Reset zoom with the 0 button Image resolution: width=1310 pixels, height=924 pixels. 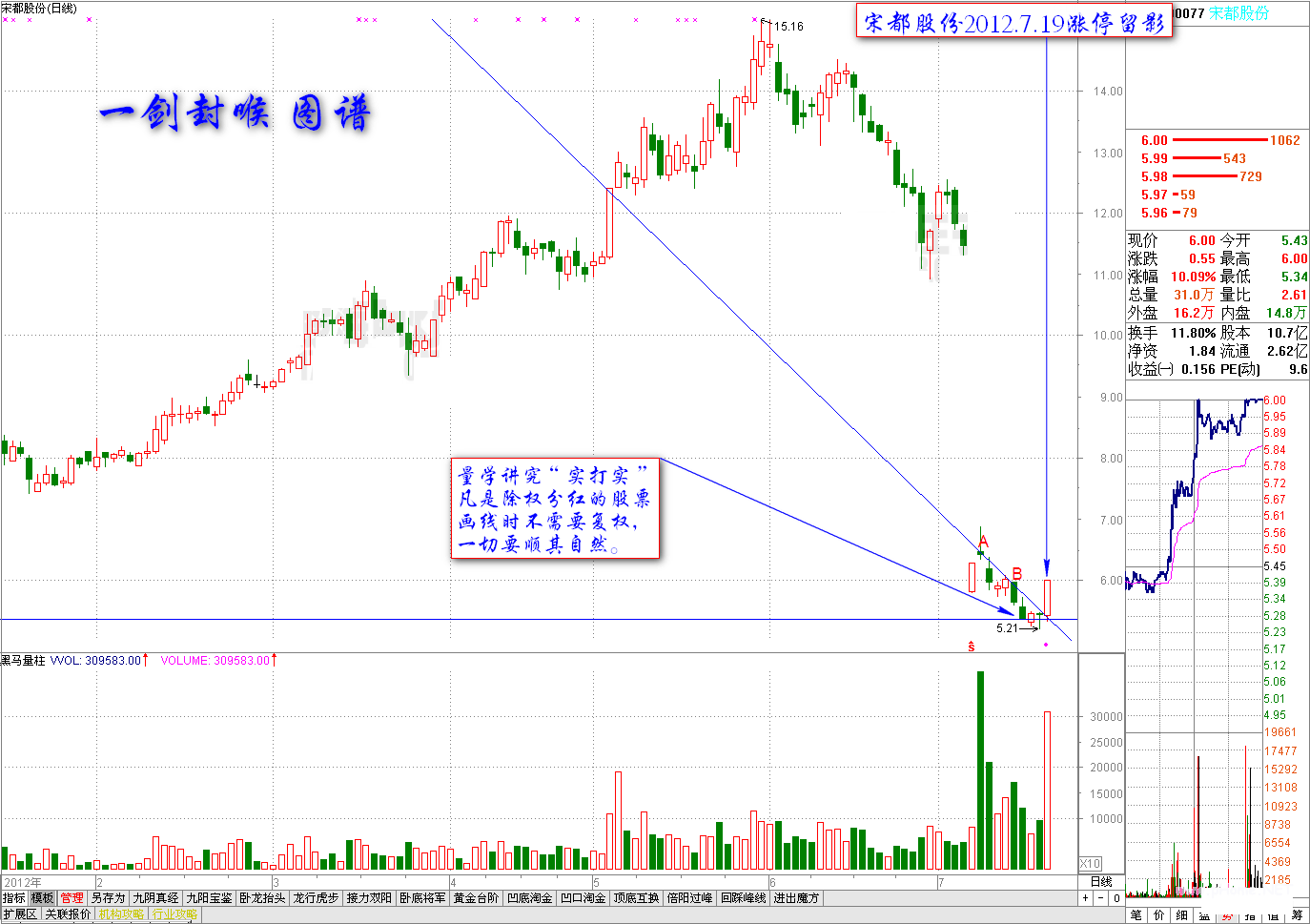pos(1116,898)
